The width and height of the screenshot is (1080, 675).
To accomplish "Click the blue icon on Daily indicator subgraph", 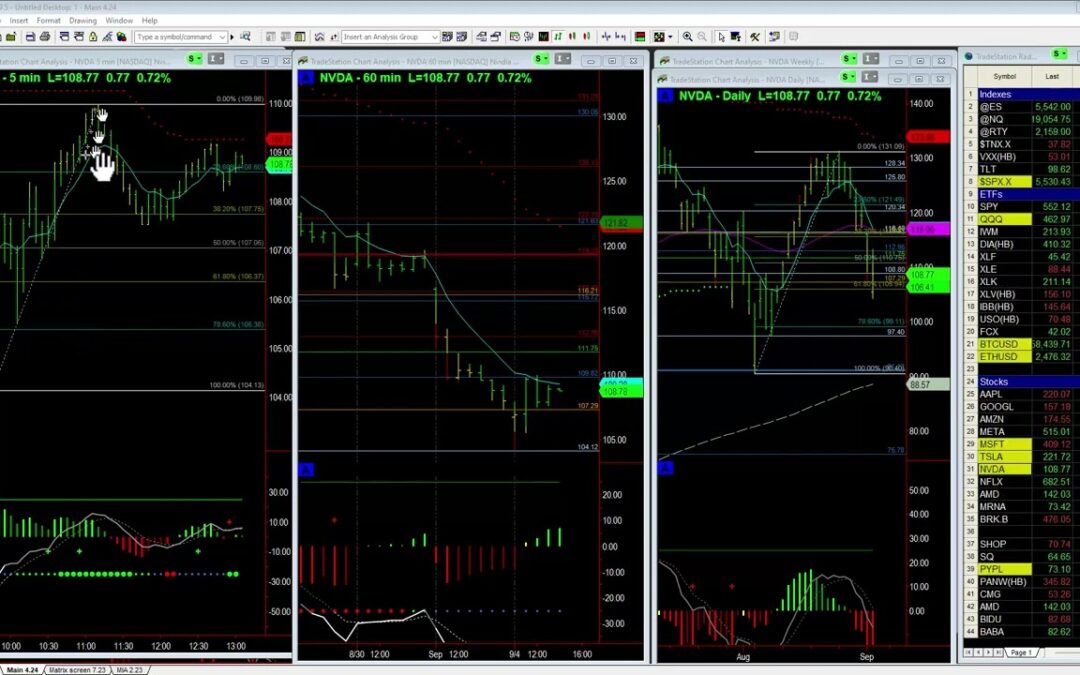I will (x=665, y=468).
